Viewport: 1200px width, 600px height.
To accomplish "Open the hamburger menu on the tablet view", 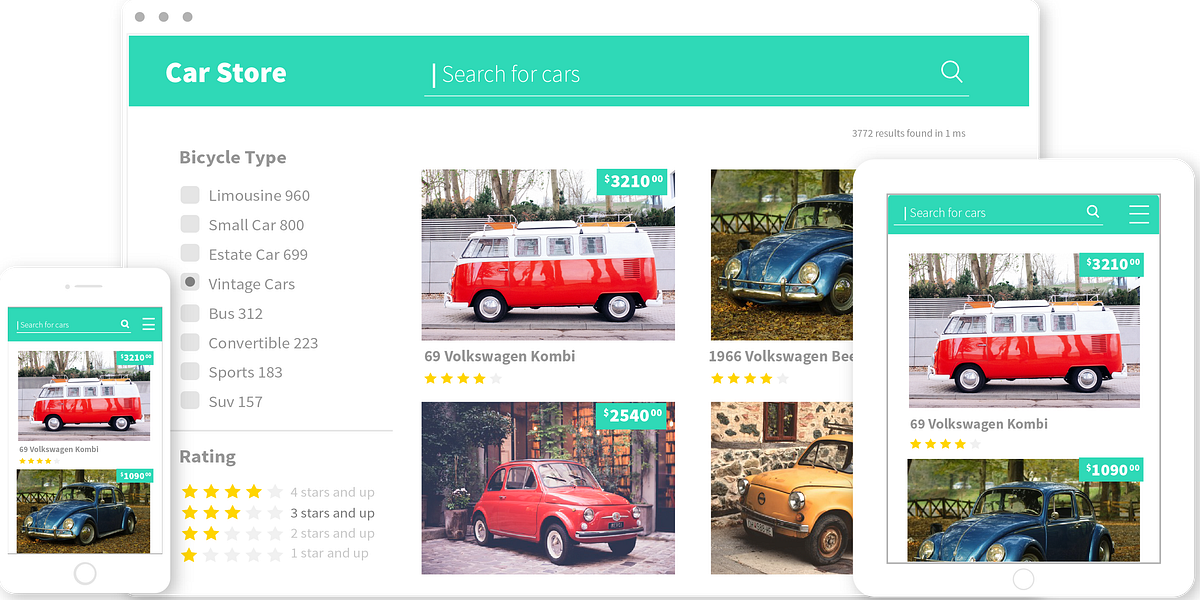I will [x=1140, y=213].
